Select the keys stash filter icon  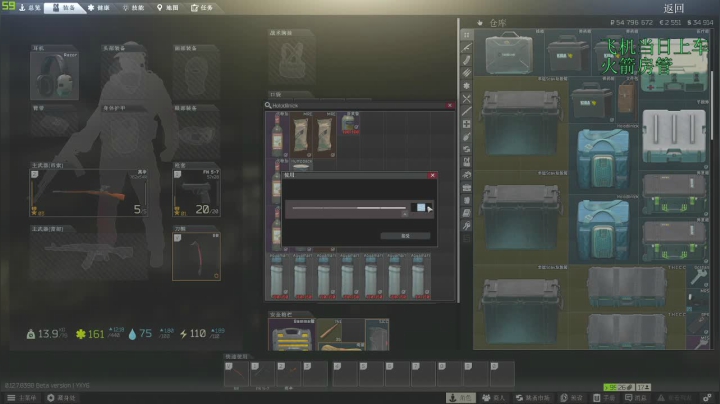pos(467,225)
